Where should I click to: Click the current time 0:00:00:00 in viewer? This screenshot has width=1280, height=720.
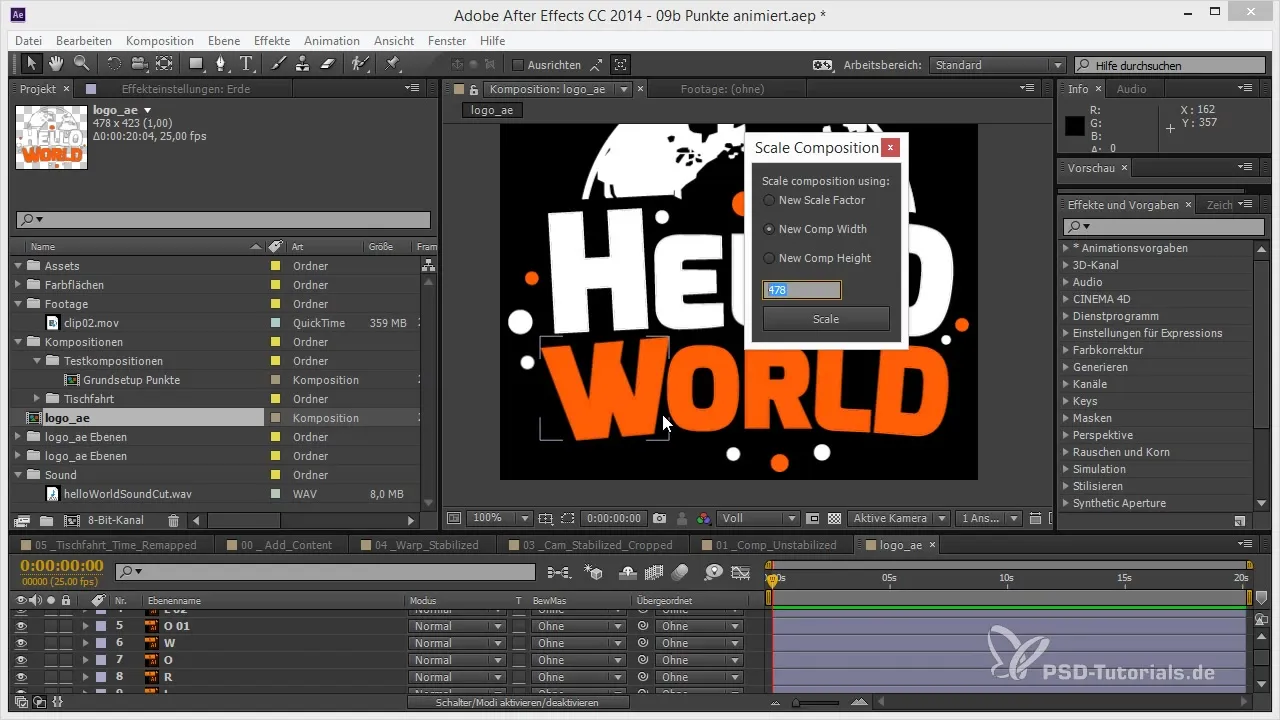[614, 518]
